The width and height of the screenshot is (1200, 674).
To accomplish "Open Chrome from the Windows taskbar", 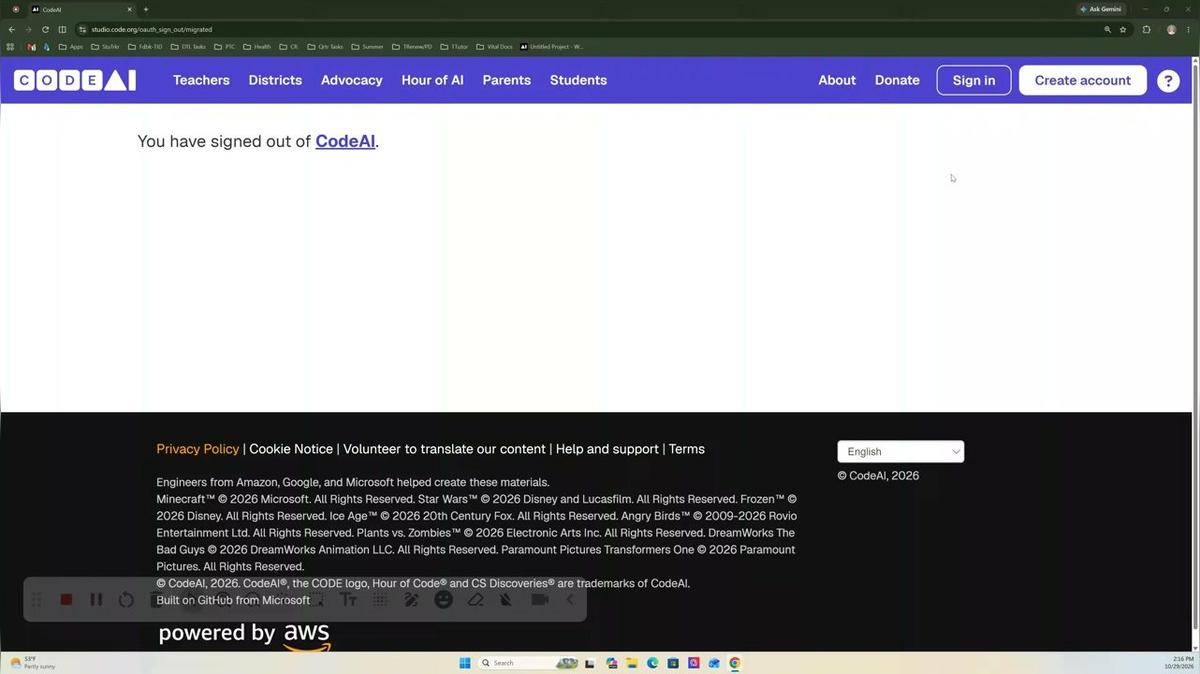I will 735,663.
